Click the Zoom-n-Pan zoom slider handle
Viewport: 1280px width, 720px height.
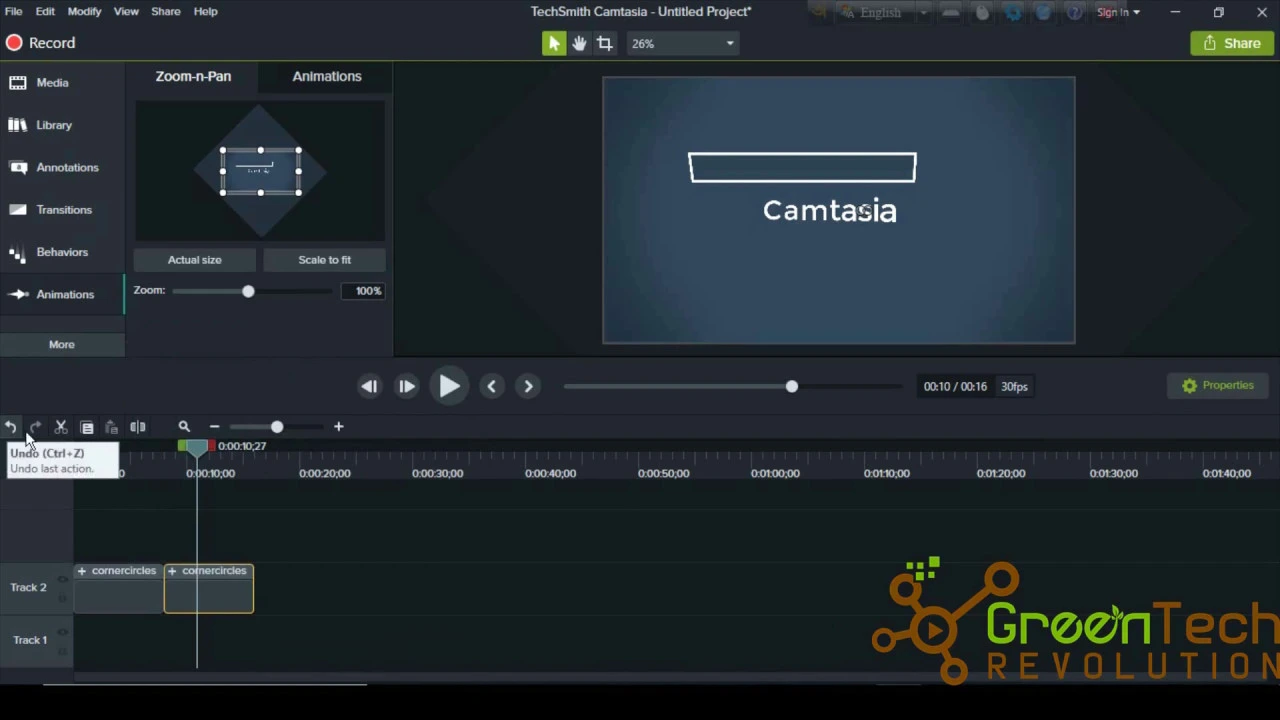[x=248, y=291]
